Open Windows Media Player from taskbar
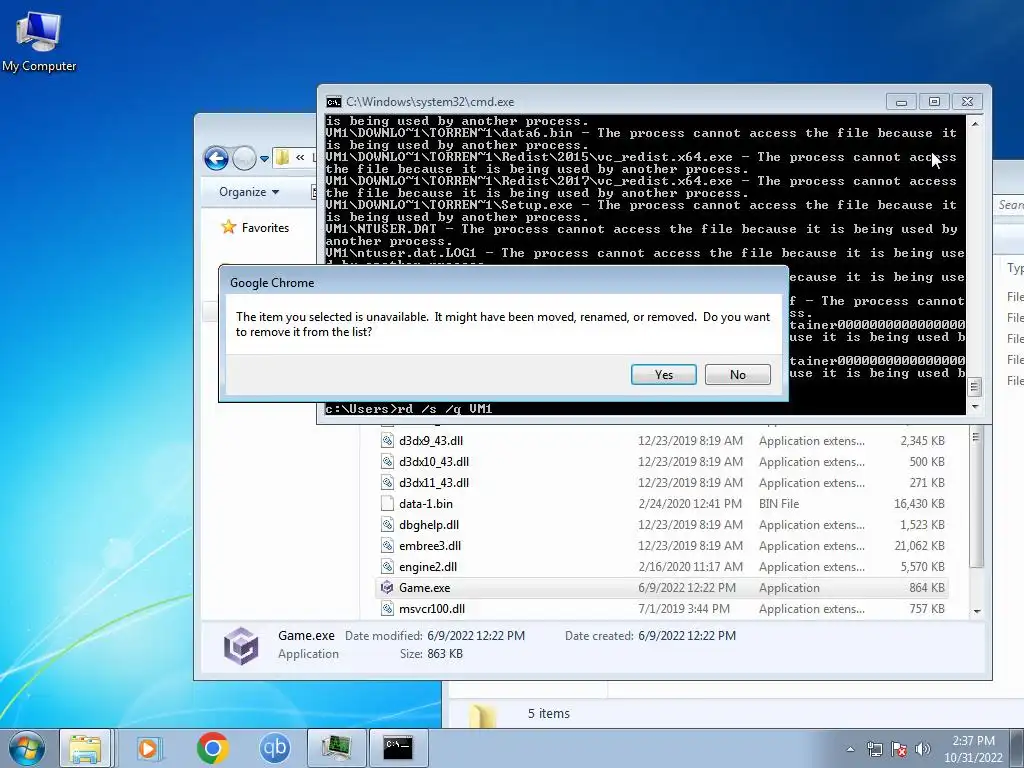 (148, 748)
